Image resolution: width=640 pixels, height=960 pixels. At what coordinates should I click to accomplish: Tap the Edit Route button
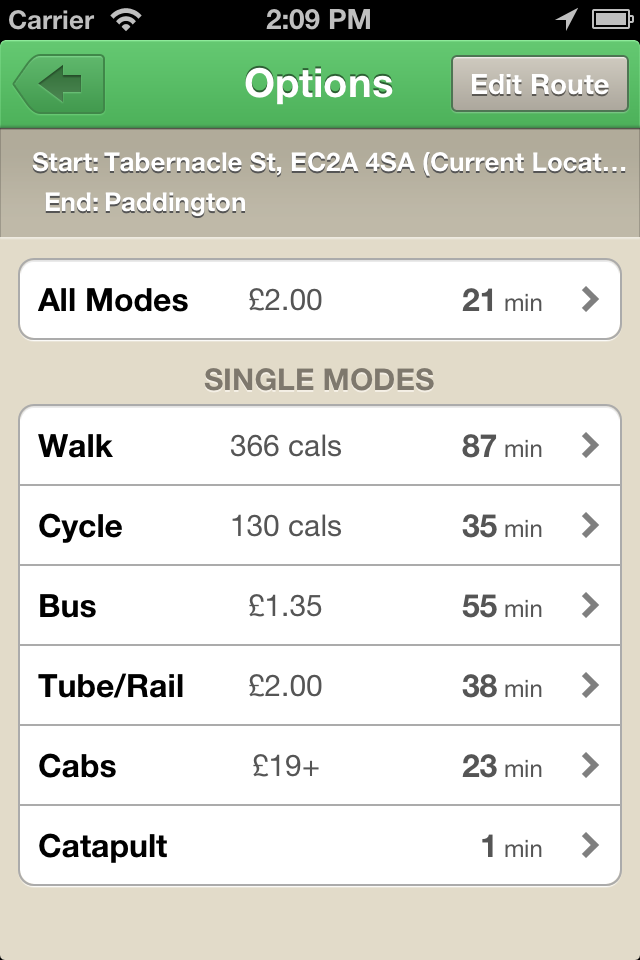click(539, 85)
